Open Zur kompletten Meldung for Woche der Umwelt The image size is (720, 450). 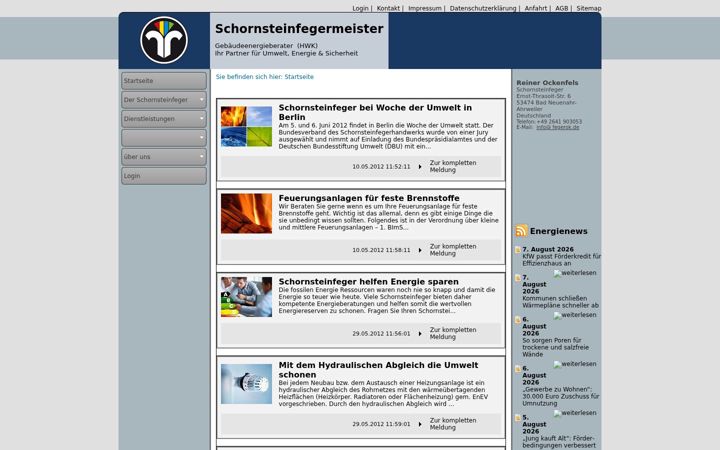[453, 166]
